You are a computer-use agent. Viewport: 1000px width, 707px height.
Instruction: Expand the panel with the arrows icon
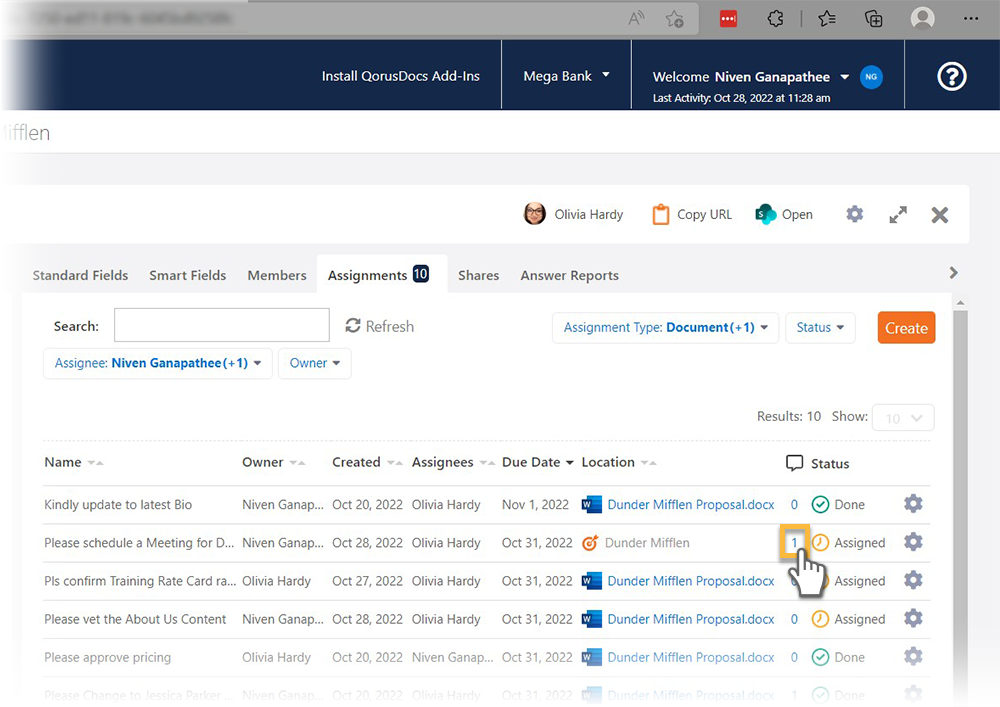[898, 214]
